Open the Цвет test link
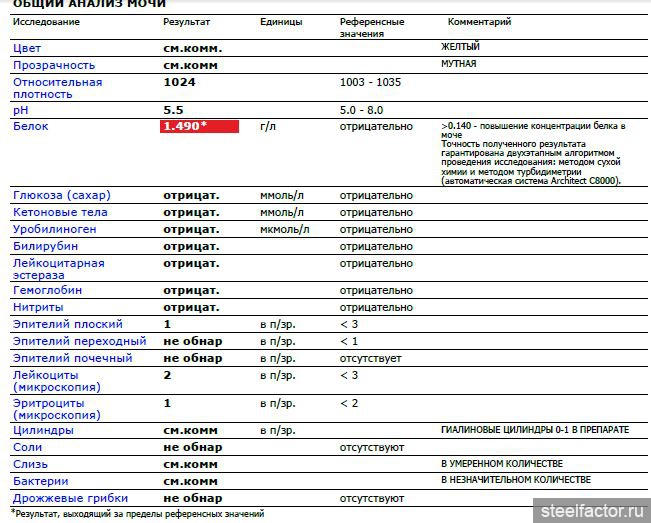This screenshot has height=523, width=651. [x=27, y=48]
